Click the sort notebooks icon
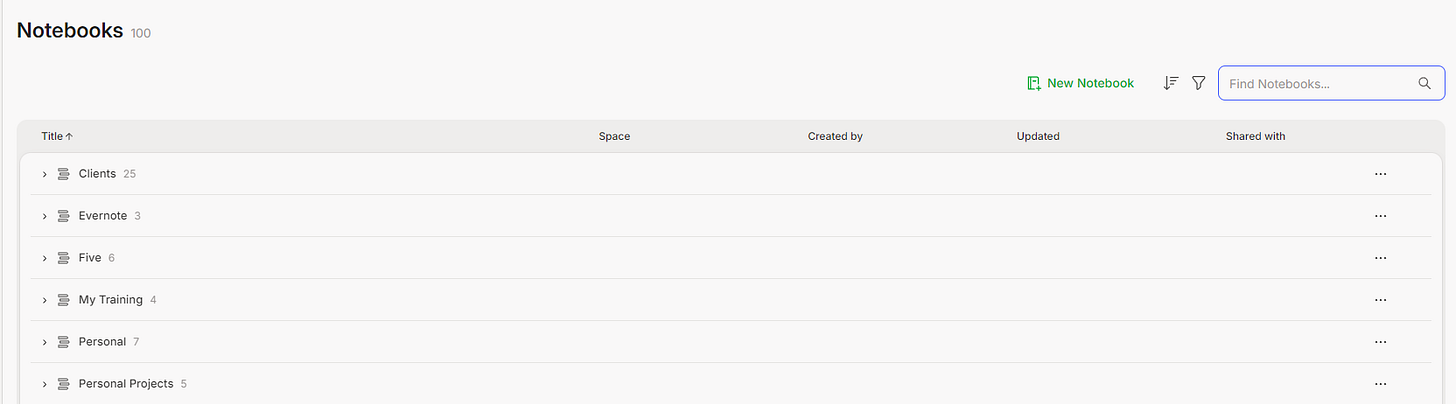This screenshot has height=404, width=1456. pyautogui.click(x=1171, y=84)
